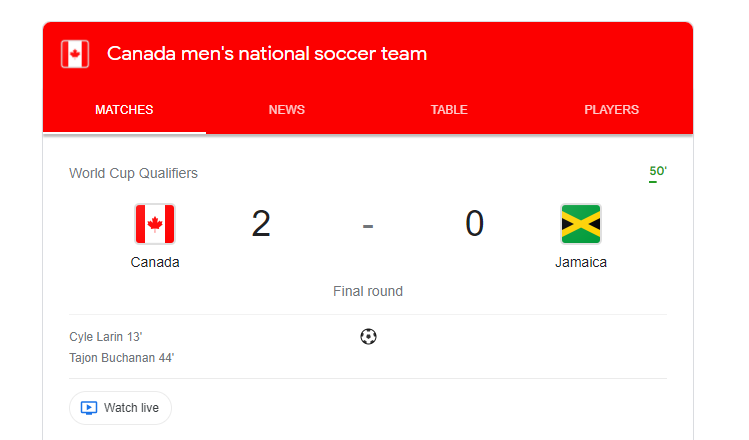
Task: Click the Watch live play icon
Action: click(x=89, y=408)
